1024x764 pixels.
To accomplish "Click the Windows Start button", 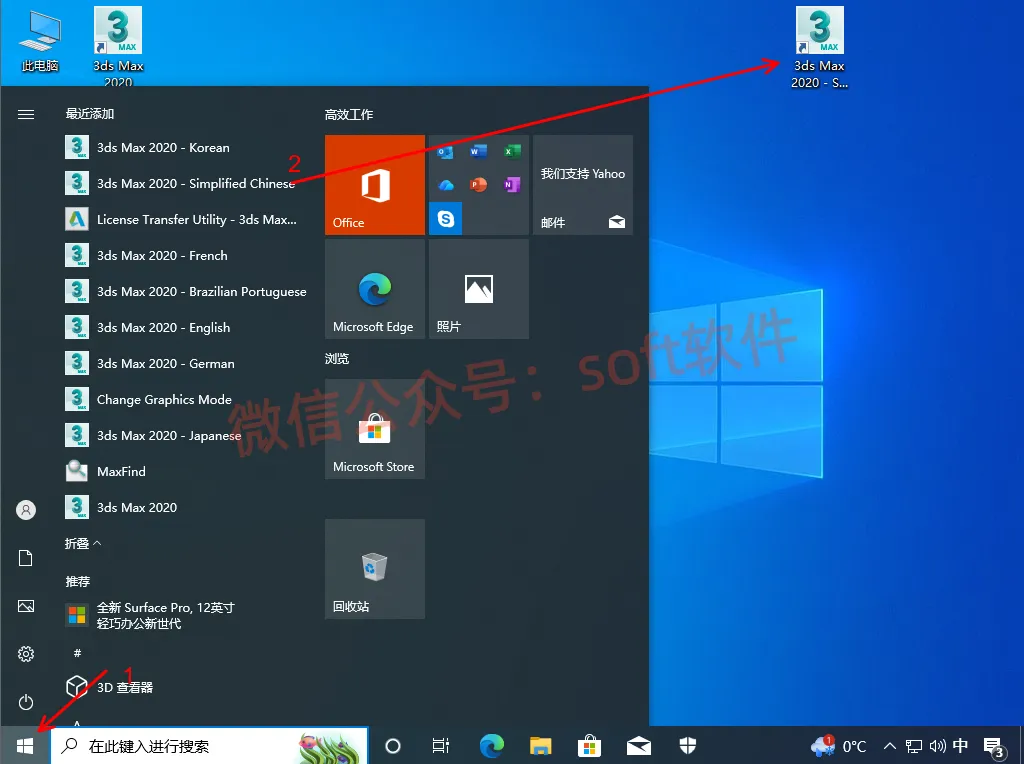I will [x=25, y=745].
